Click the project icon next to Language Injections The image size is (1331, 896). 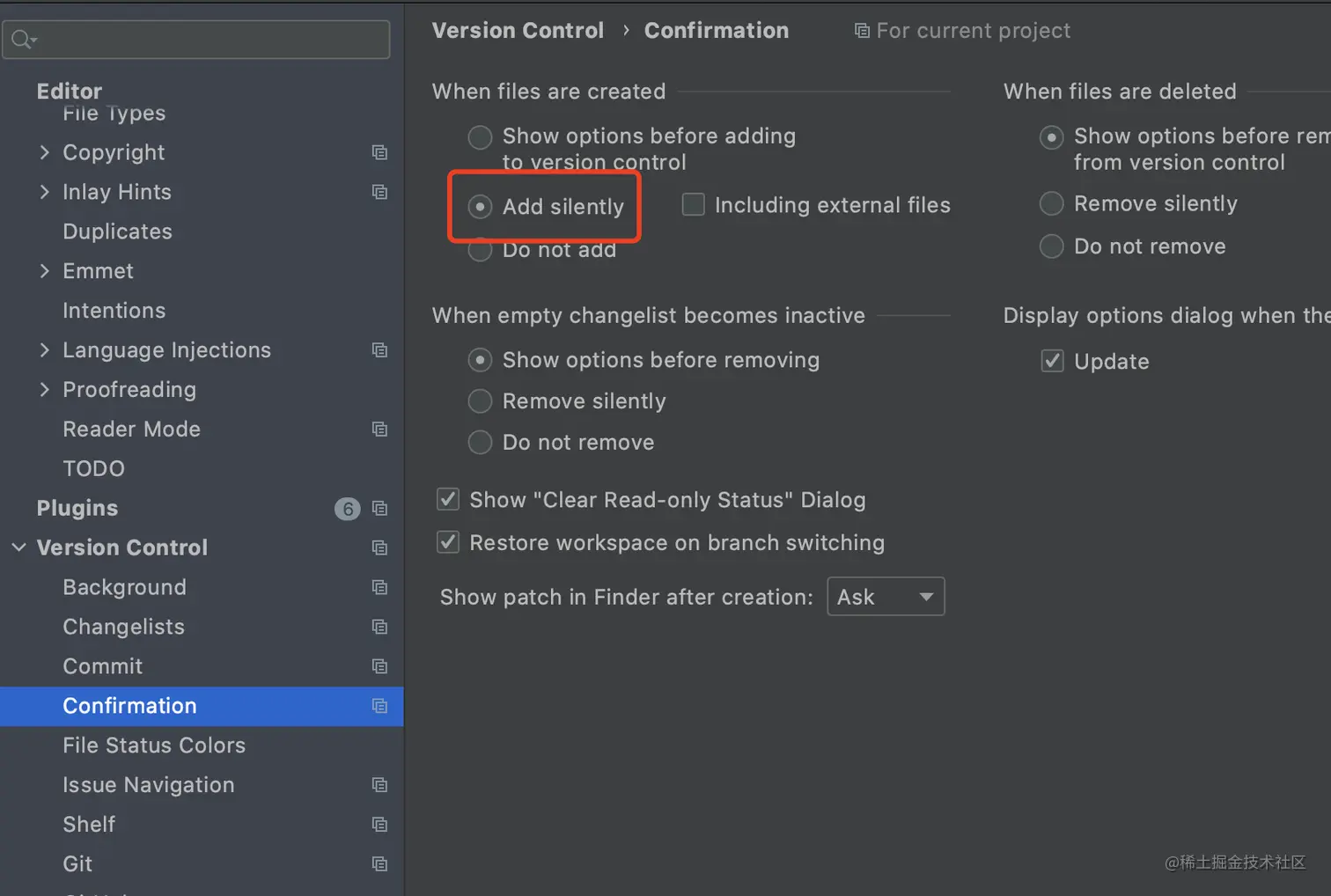coord(379,350)
